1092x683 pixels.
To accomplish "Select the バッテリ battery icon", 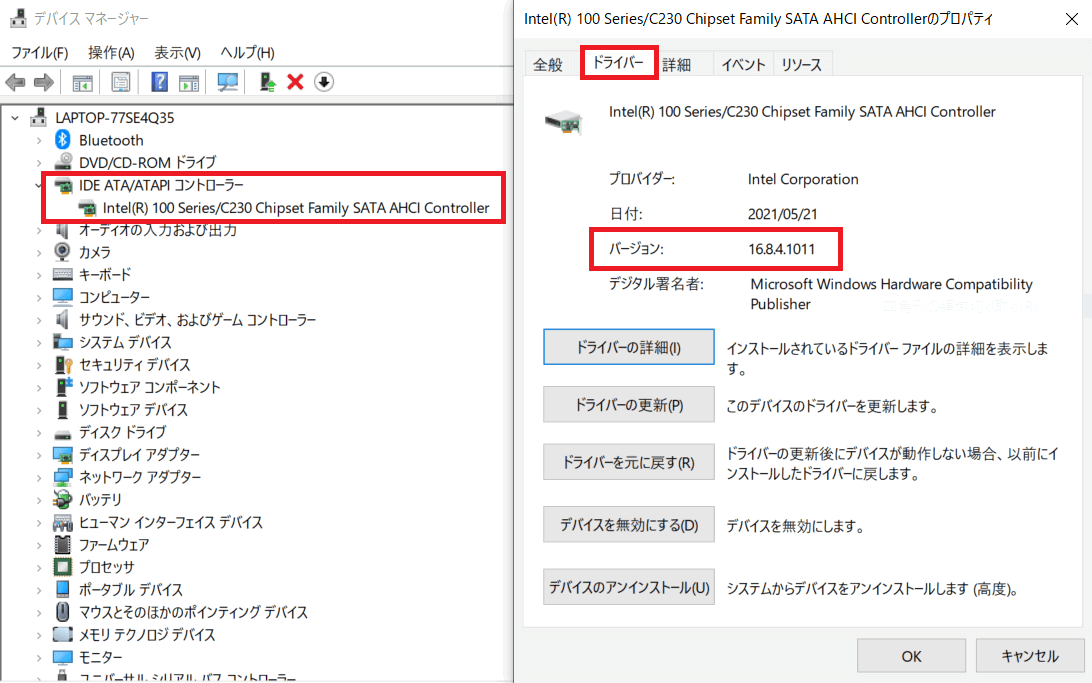I will 63,499.
